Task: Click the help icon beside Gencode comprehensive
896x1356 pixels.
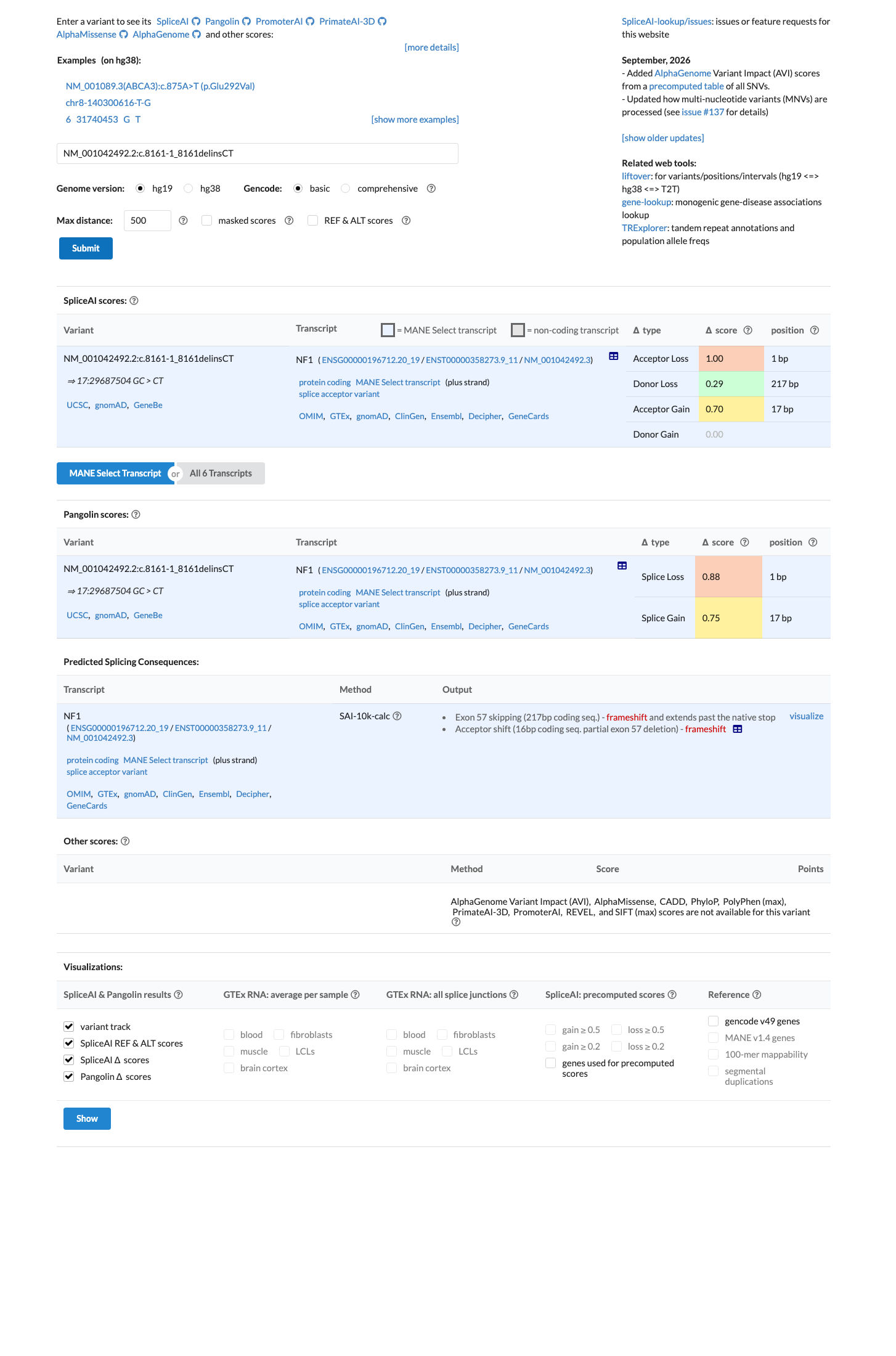Action: pyautogui.click(x=431, y=189)
